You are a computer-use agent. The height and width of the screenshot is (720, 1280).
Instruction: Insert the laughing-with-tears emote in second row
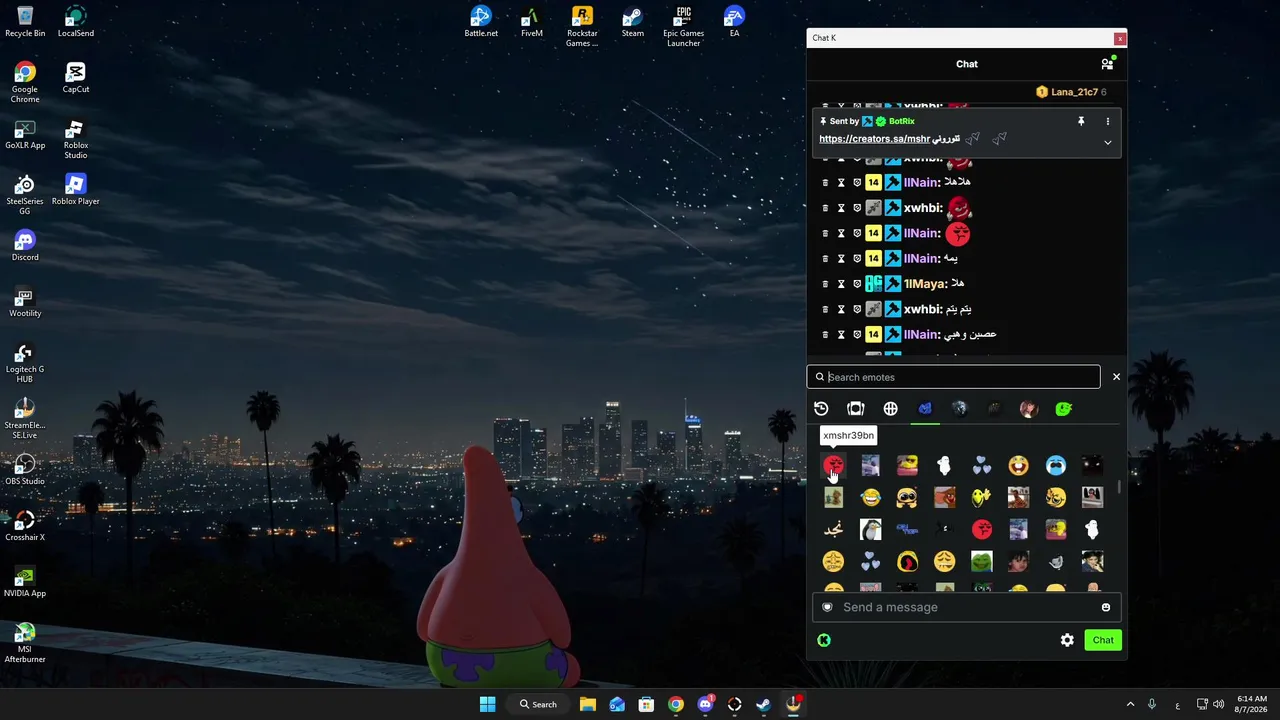coord(870,498)
